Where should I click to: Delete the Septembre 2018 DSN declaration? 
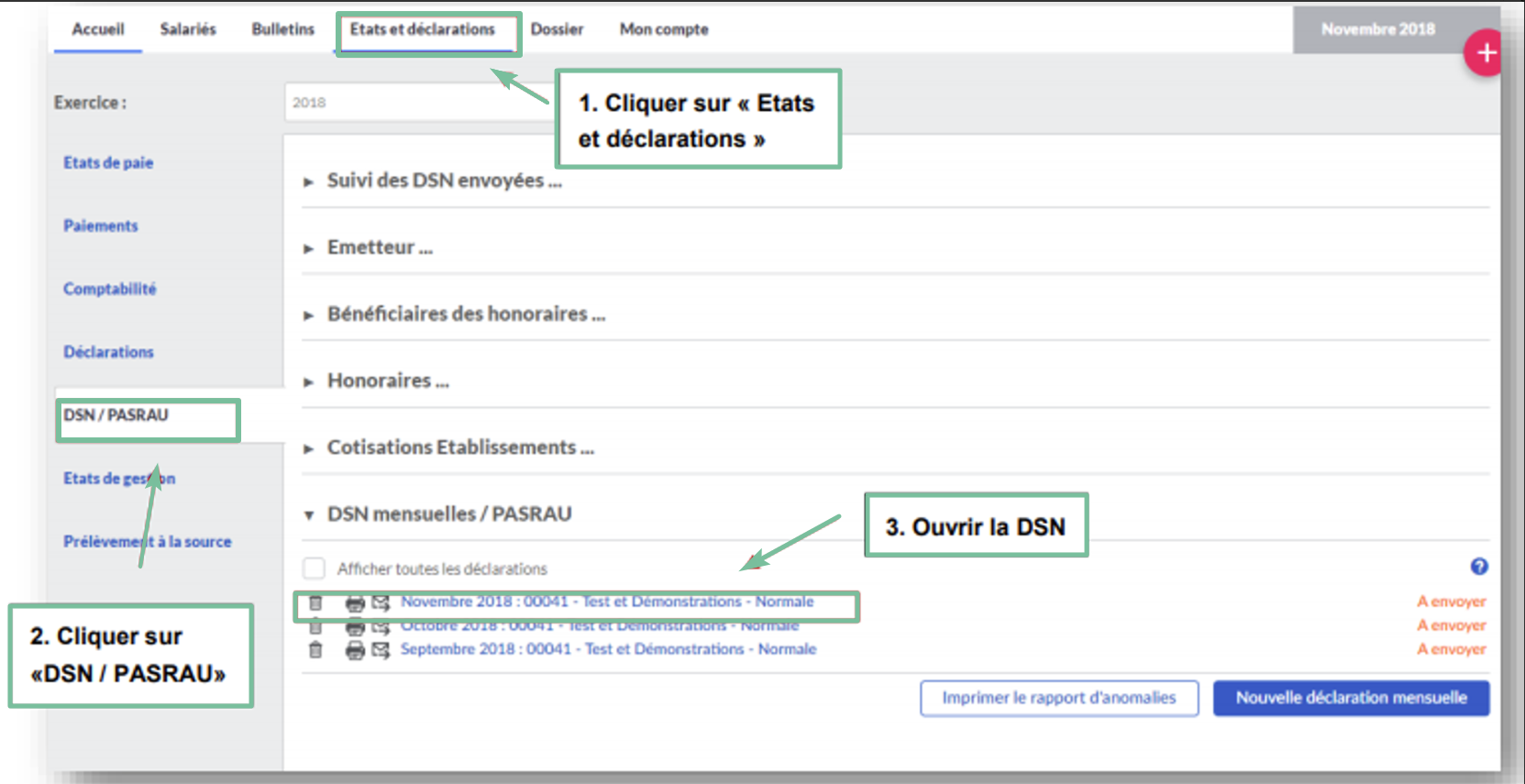315,650
